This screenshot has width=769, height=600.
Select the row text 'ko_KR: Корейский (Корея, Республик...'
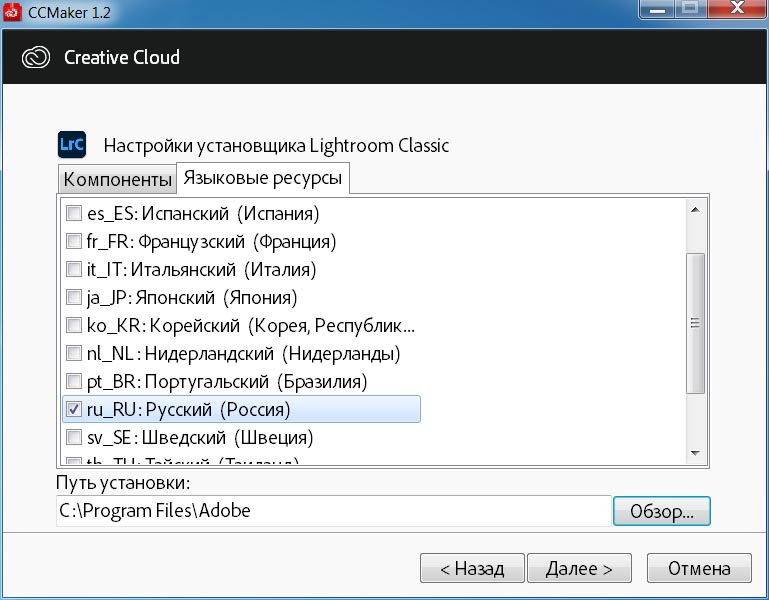[251, 325]
